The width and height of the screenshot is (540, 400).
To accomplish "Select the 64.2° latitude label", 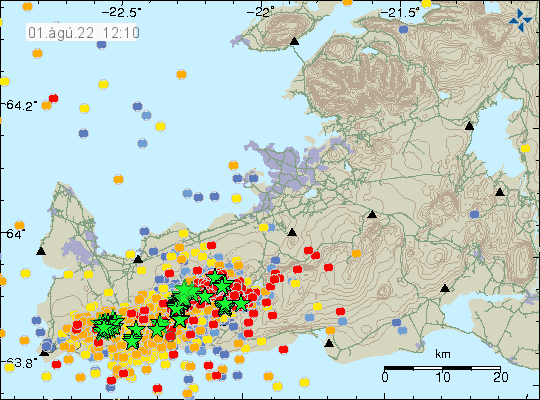I will click(21, 105).
